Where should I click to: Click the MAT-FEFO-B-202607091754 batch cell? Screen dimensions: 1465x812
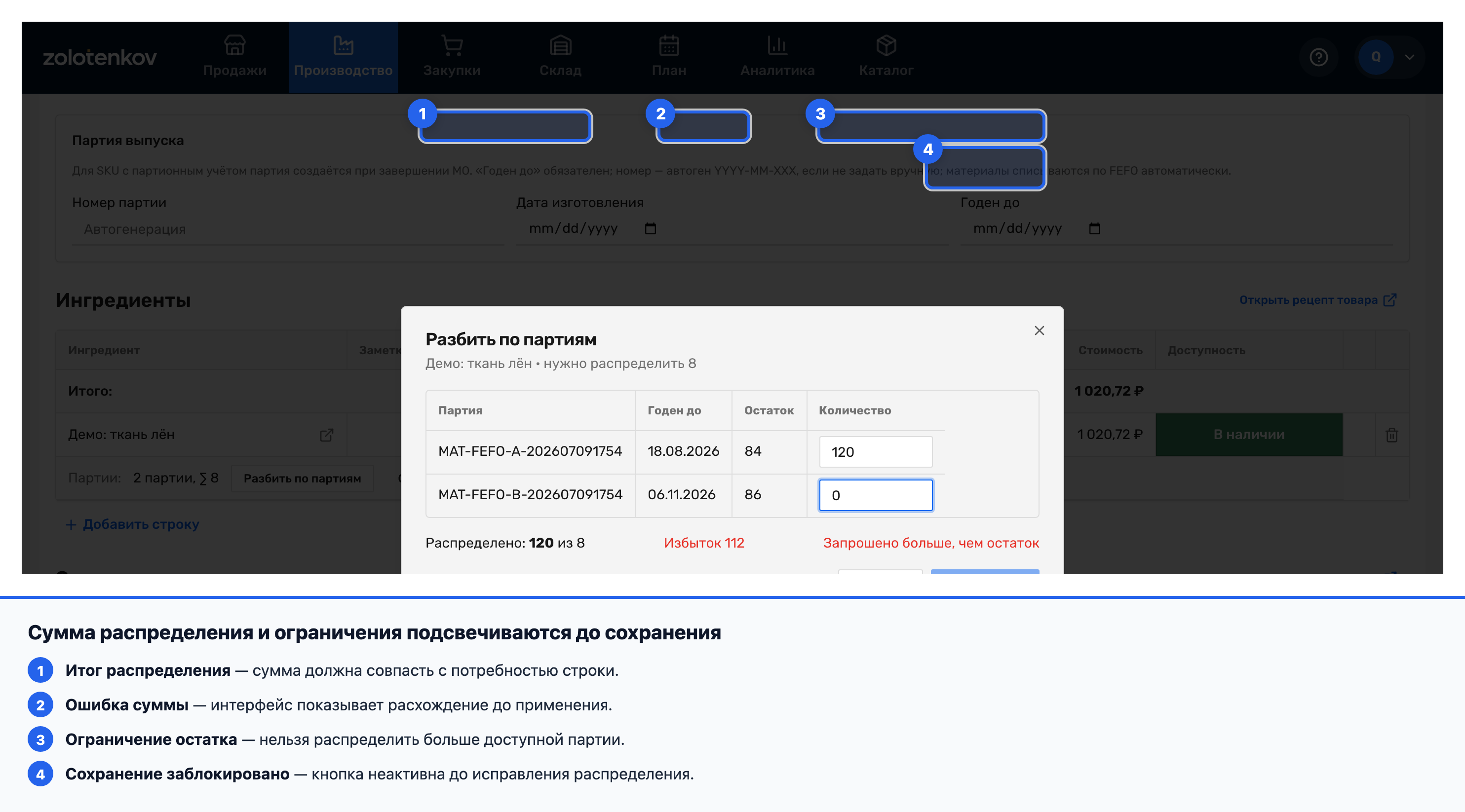(x=530, y=494)
